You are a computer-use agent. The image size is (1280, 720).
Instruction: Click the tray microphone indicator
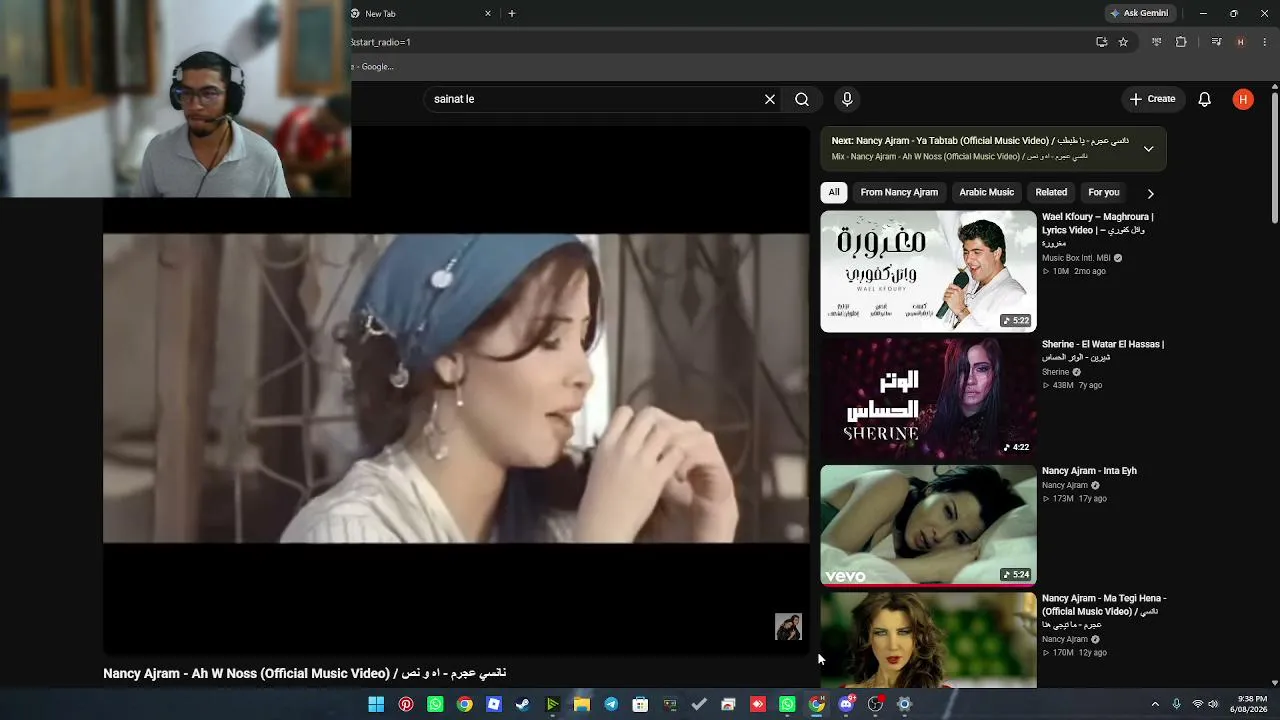(1176, 704)
